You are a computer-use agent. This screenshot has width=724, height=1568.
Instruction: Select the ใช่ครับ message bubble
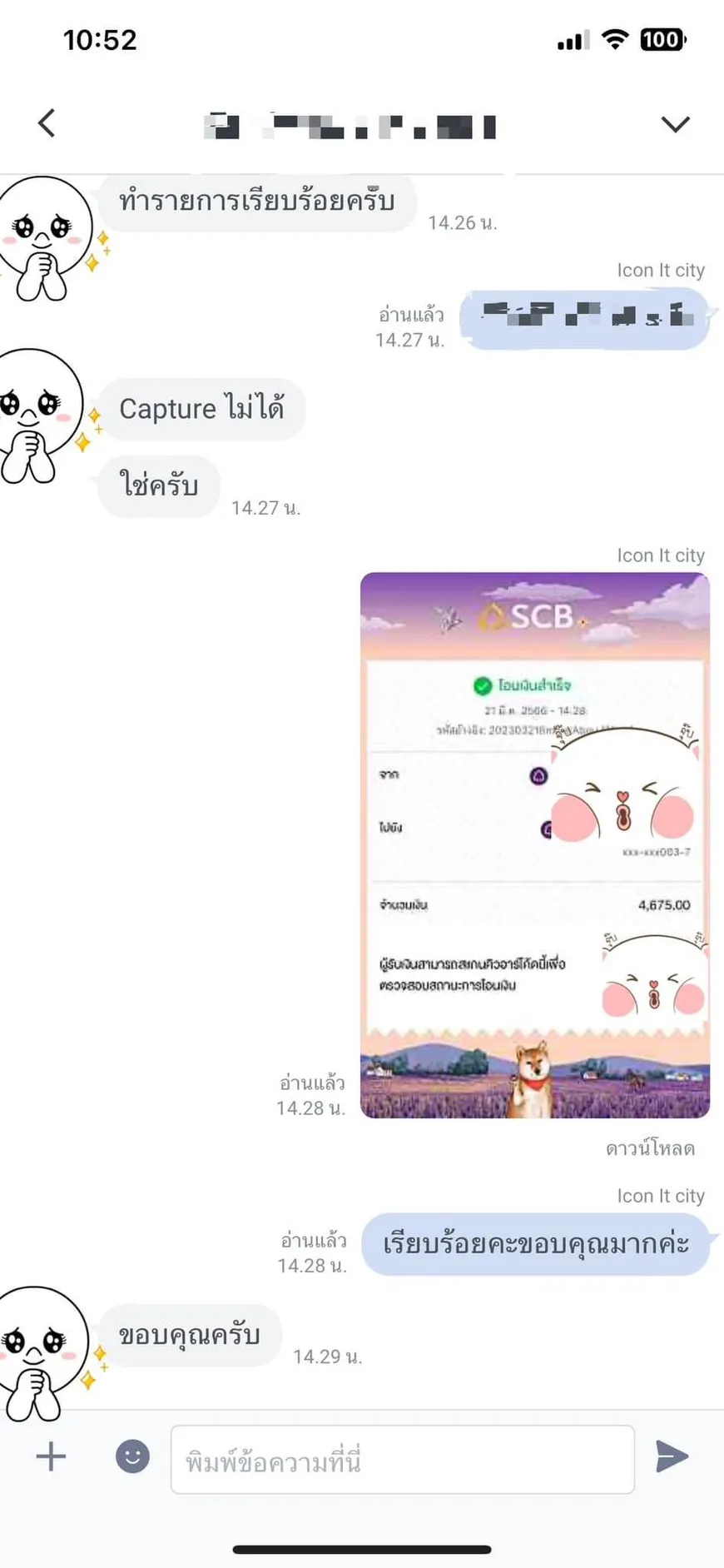[159, 485]
